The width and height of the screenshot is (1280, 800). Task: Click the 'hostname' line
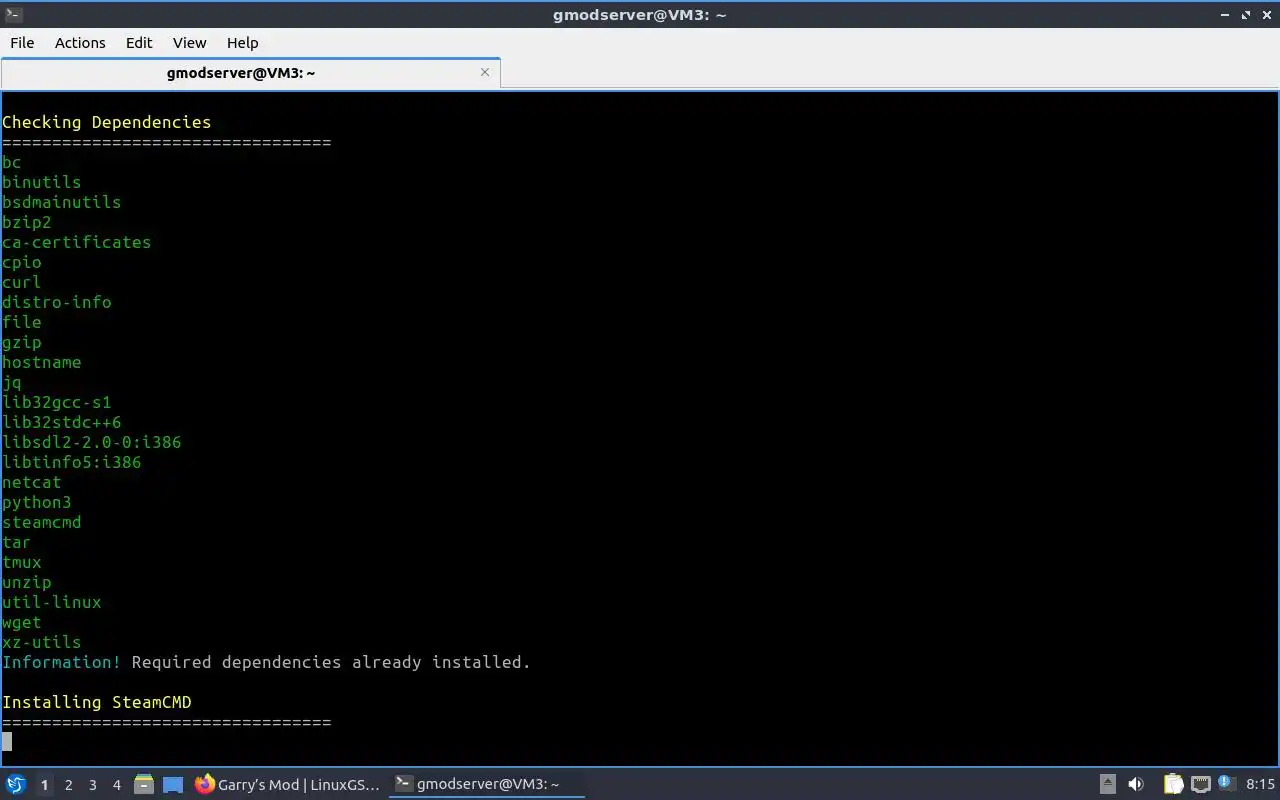pos(41,362)
